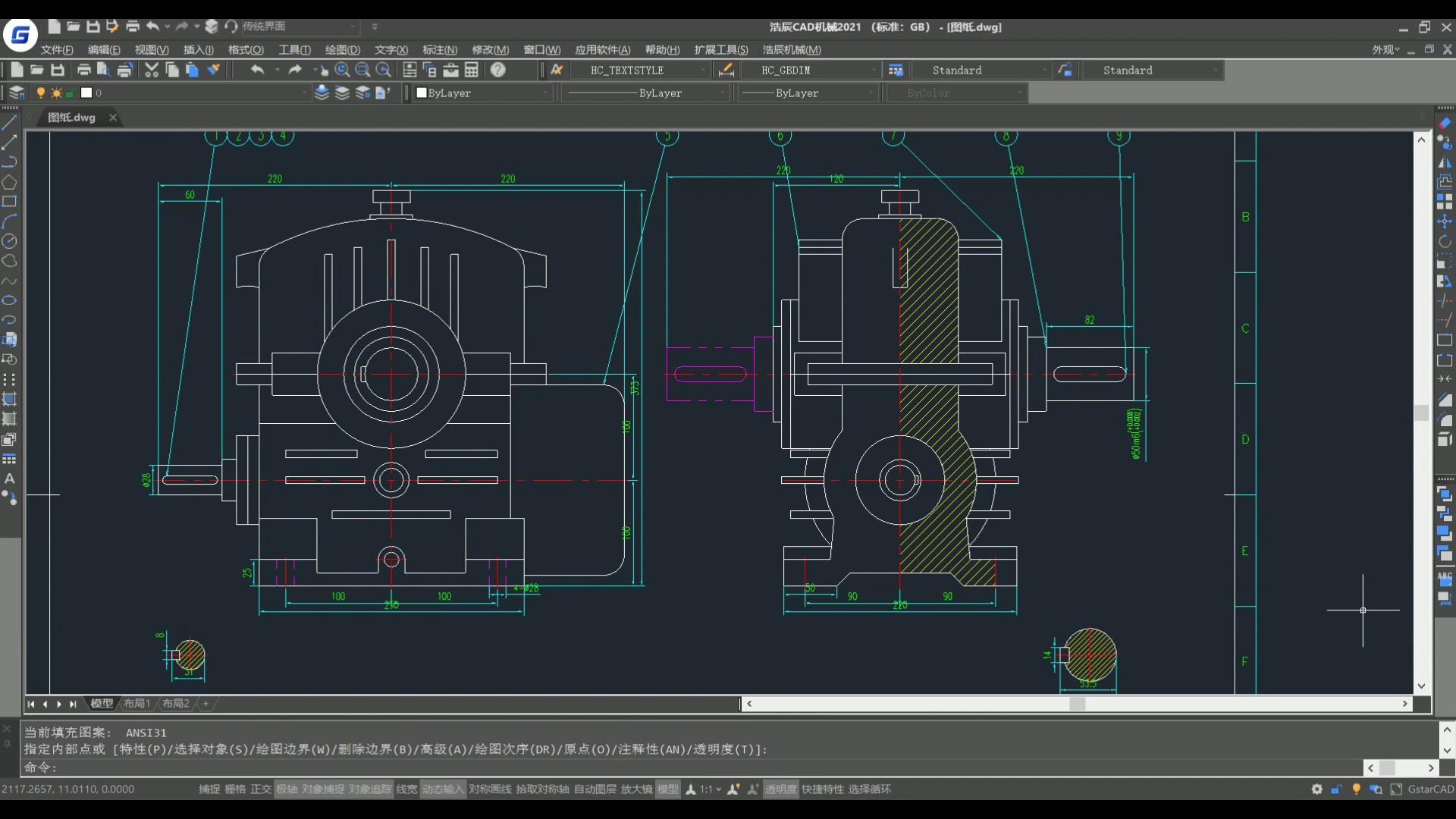Open the Layer Properties Manager icon
This screenshot has height=819, width=1456.
pos(17,93)
